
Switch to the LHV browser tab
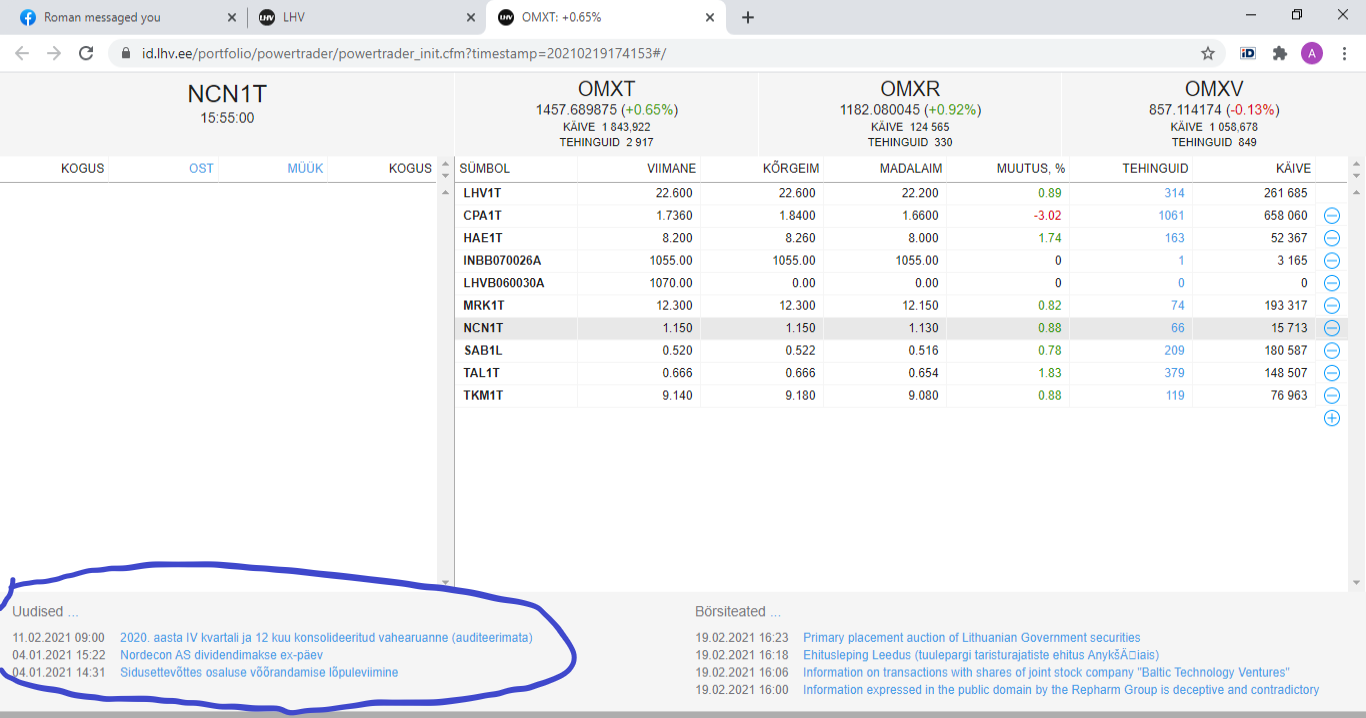[x=360, y=17]
